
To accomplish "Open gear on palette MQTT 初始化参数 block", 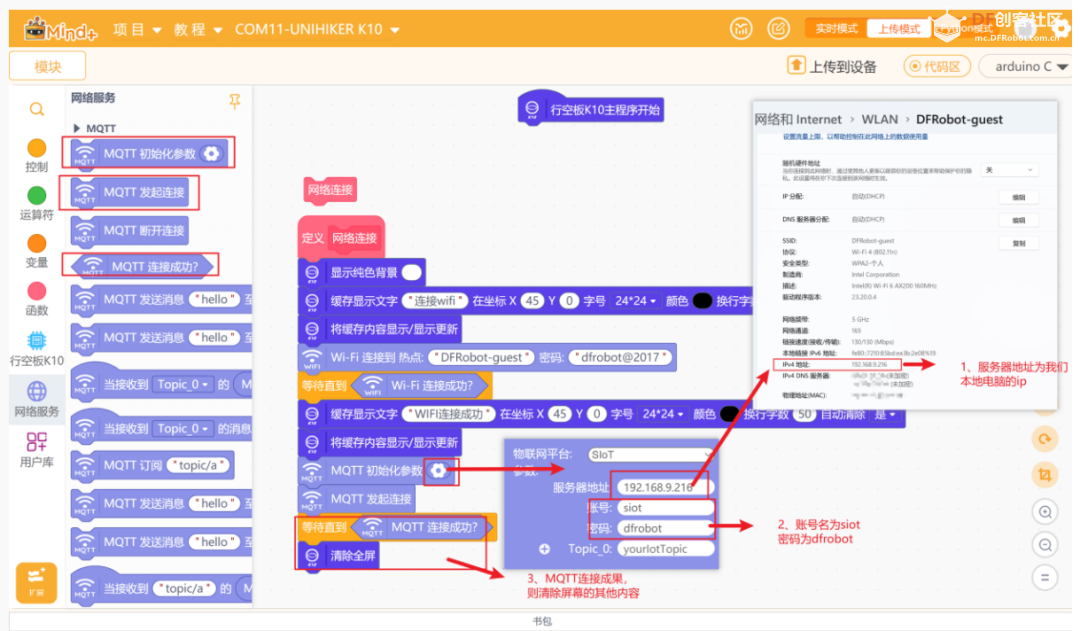I will [211, 154].
